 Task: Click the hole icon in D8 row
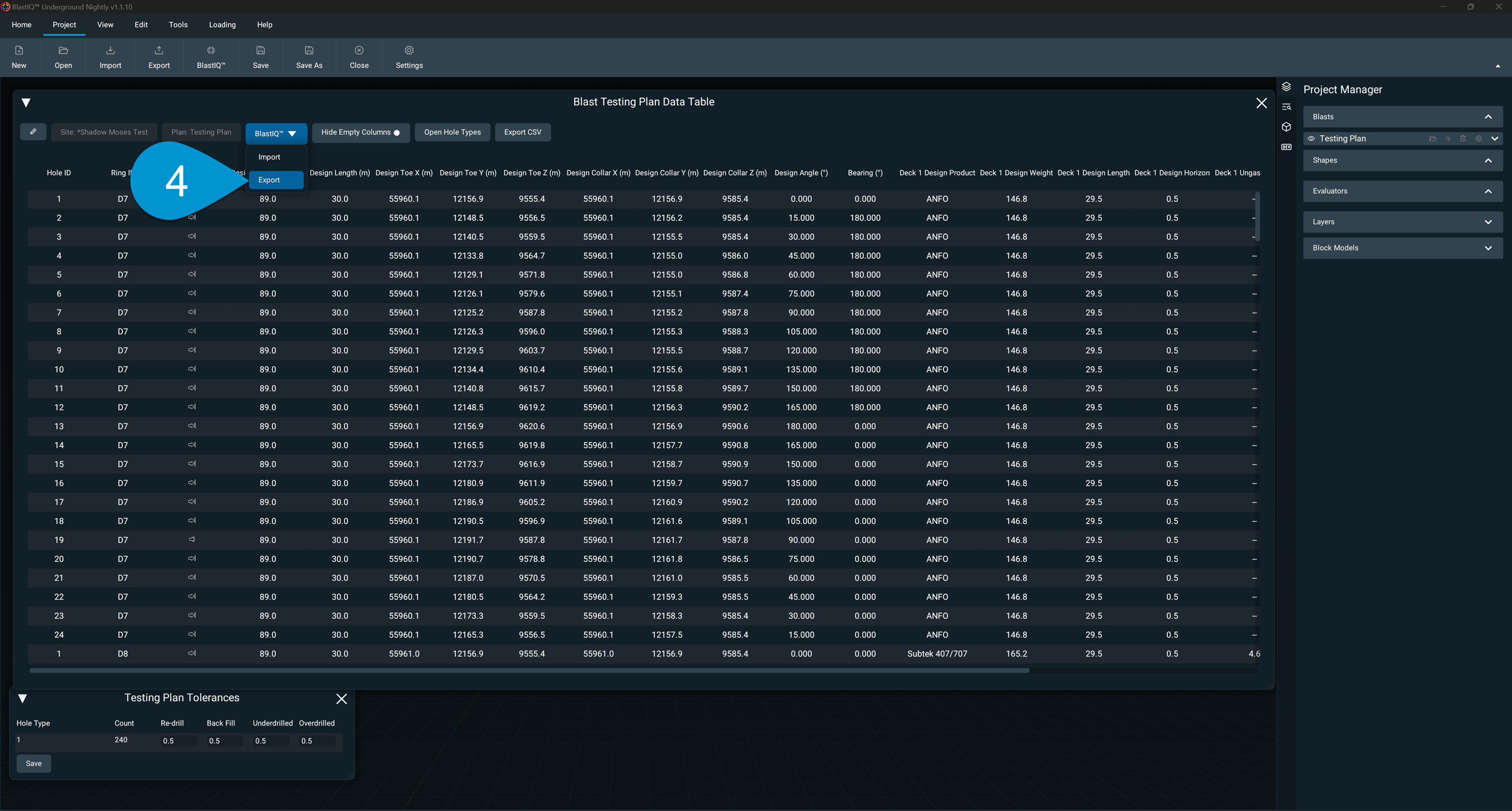[192, 653]
